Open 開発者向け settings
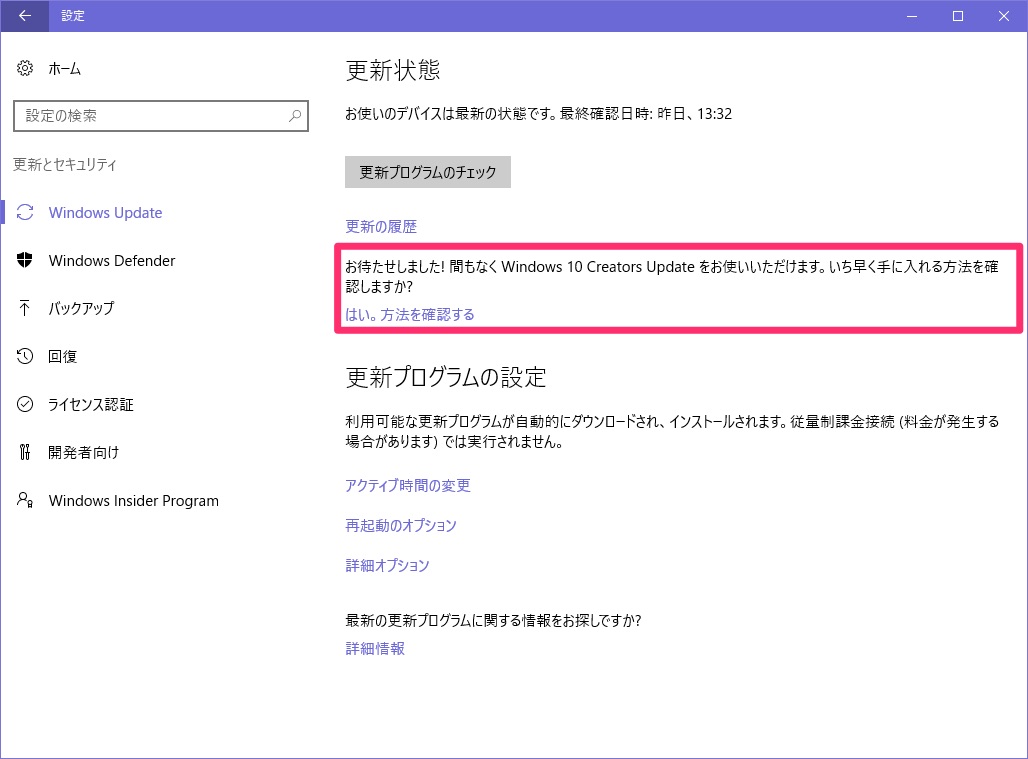This screenshot has height=759, width=1028. (84, 452)
